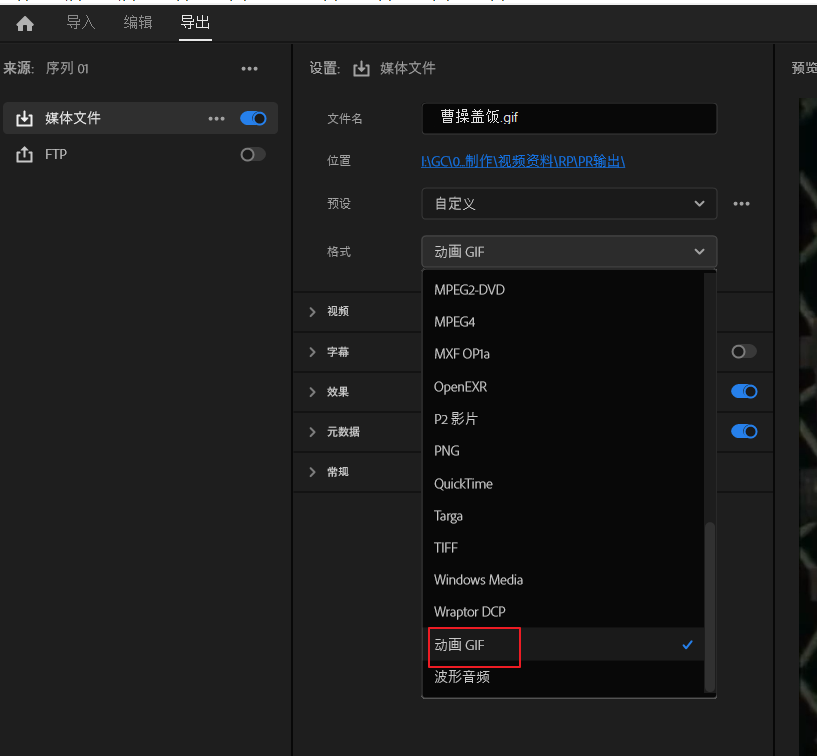Expand the 常规 section

pyautogui.click(x=313, y=472)
